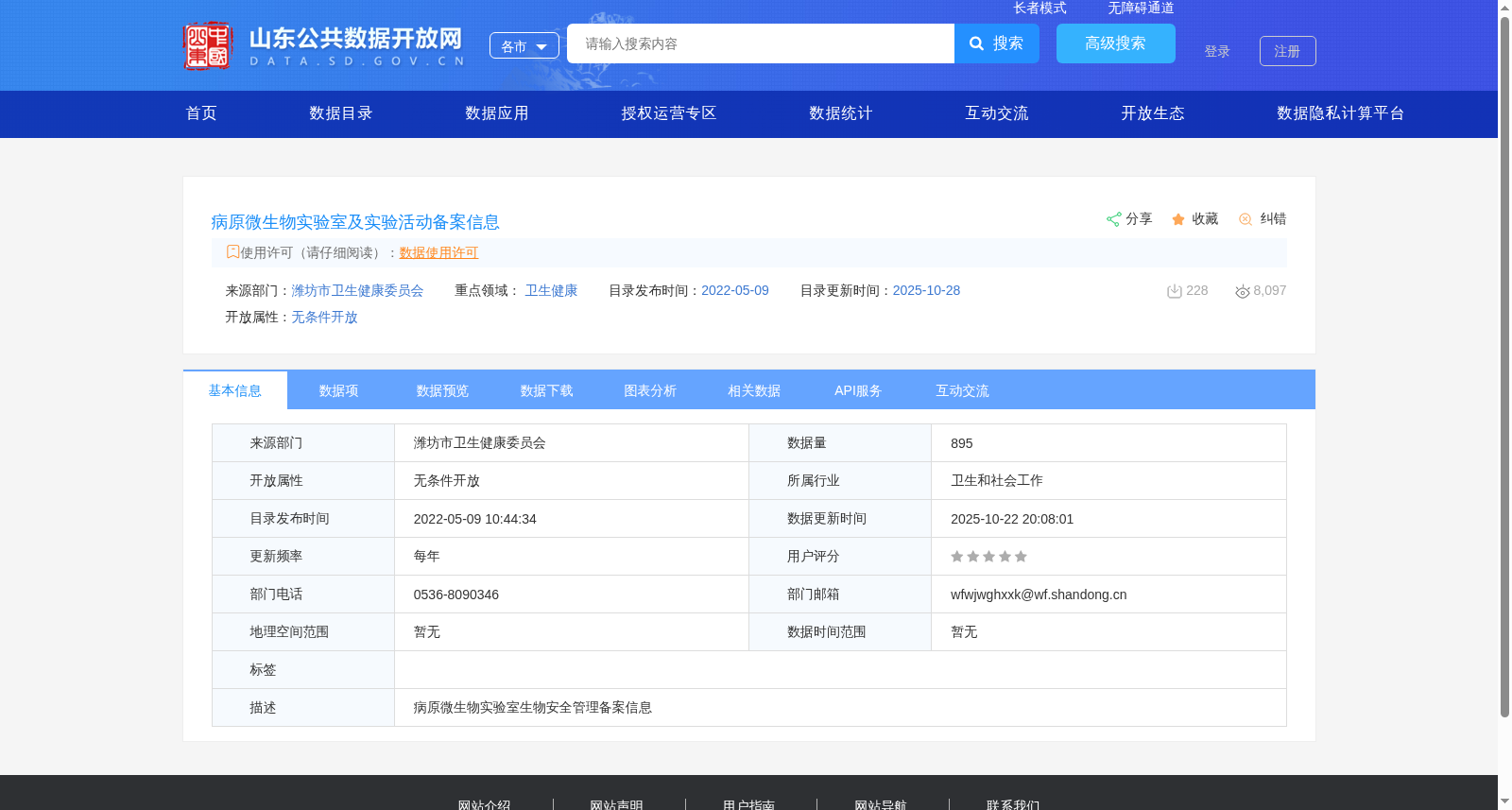1512x810 pixels.
Task: Click the error report icon beside 纠错
Action: pos(1246,219)
